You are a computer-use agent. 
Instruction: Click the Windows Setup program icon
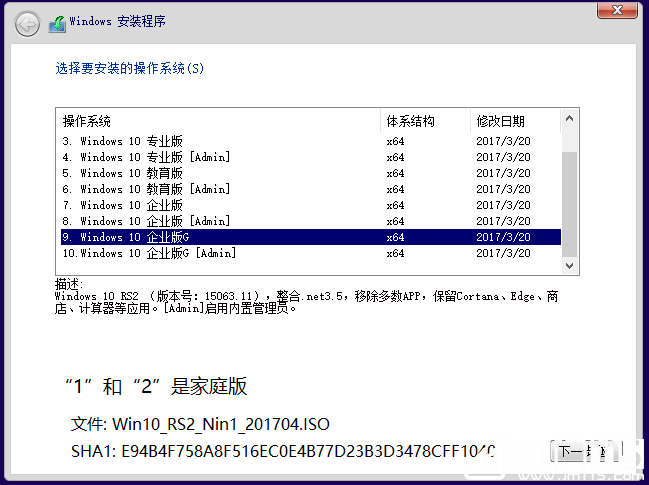coord(57,24)
